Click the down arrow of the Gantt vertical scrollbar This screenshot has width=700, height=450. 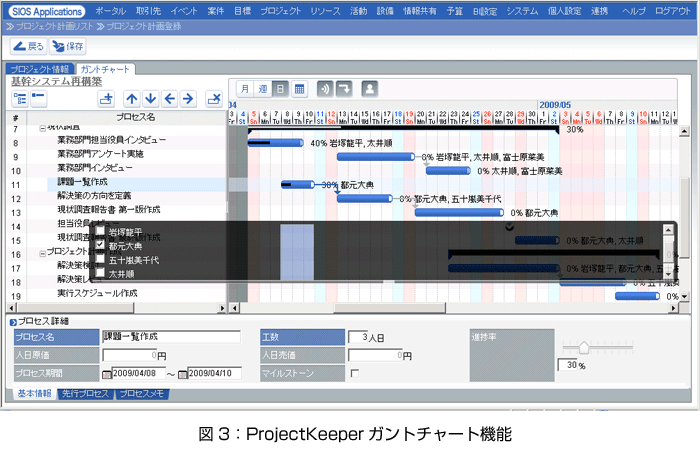pos(684,296)
